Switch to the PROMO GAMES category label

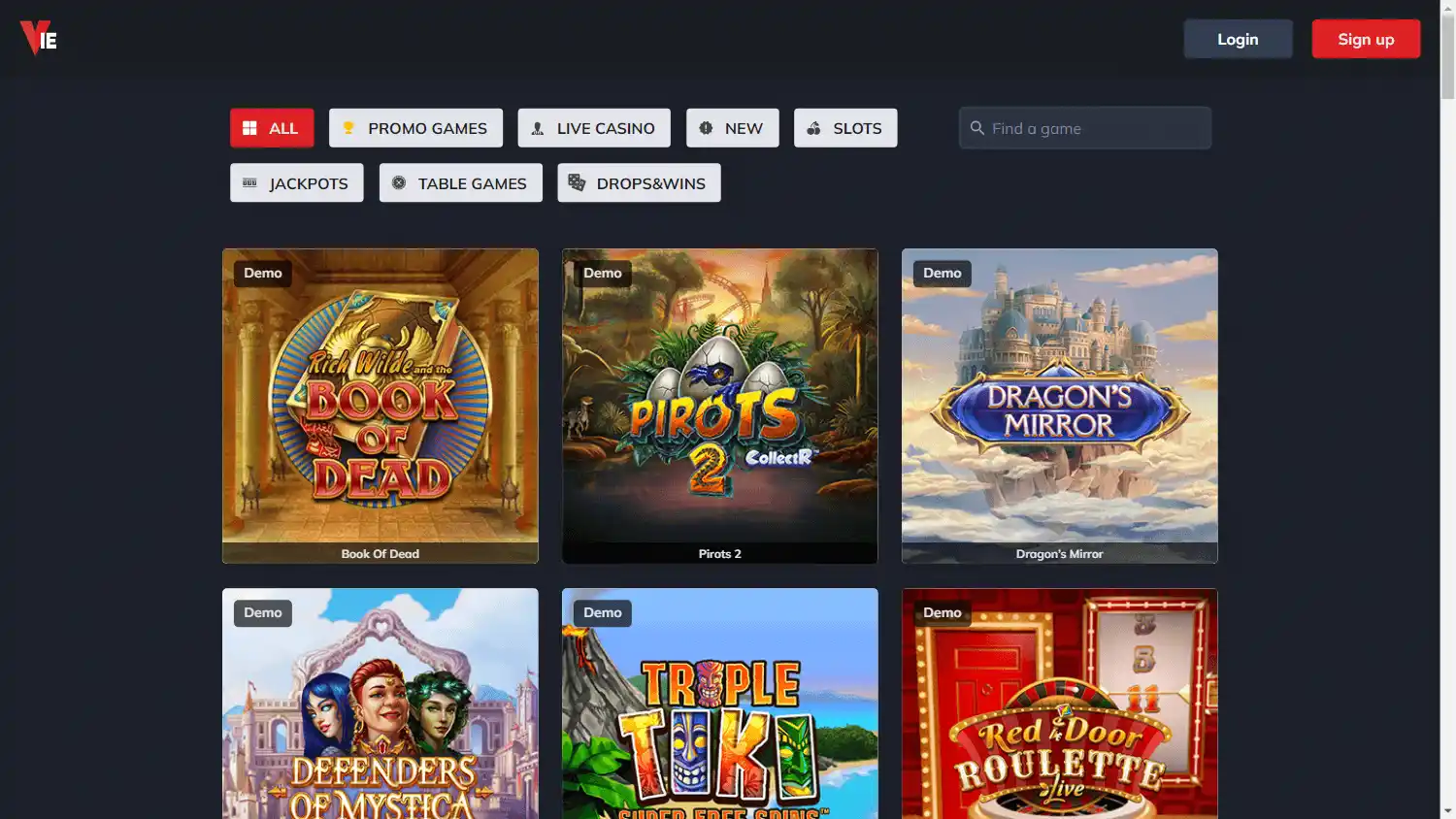pyautogui.click(x=427, y=128)
